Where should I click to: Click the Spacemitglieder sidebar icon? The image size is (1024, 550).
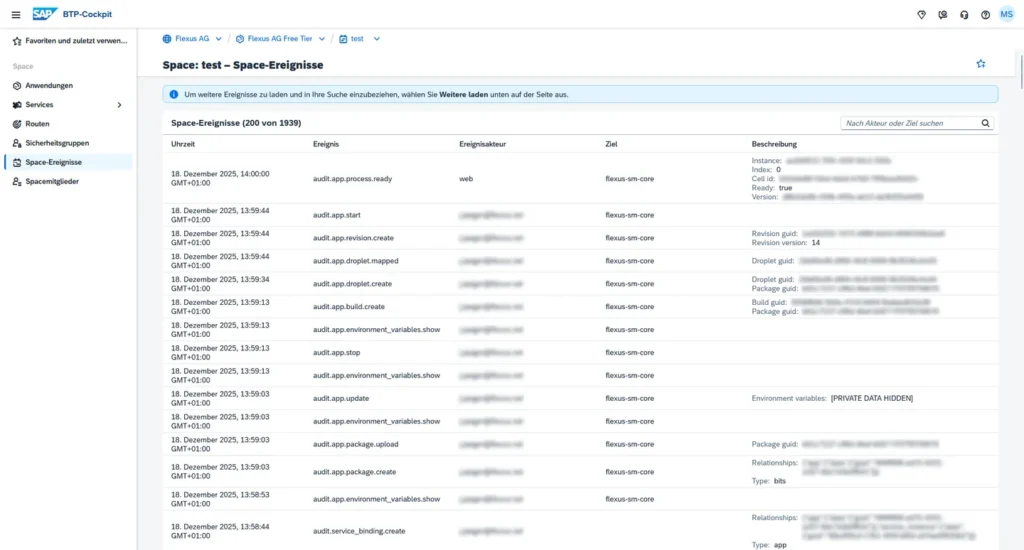click(x=17, y=182)
